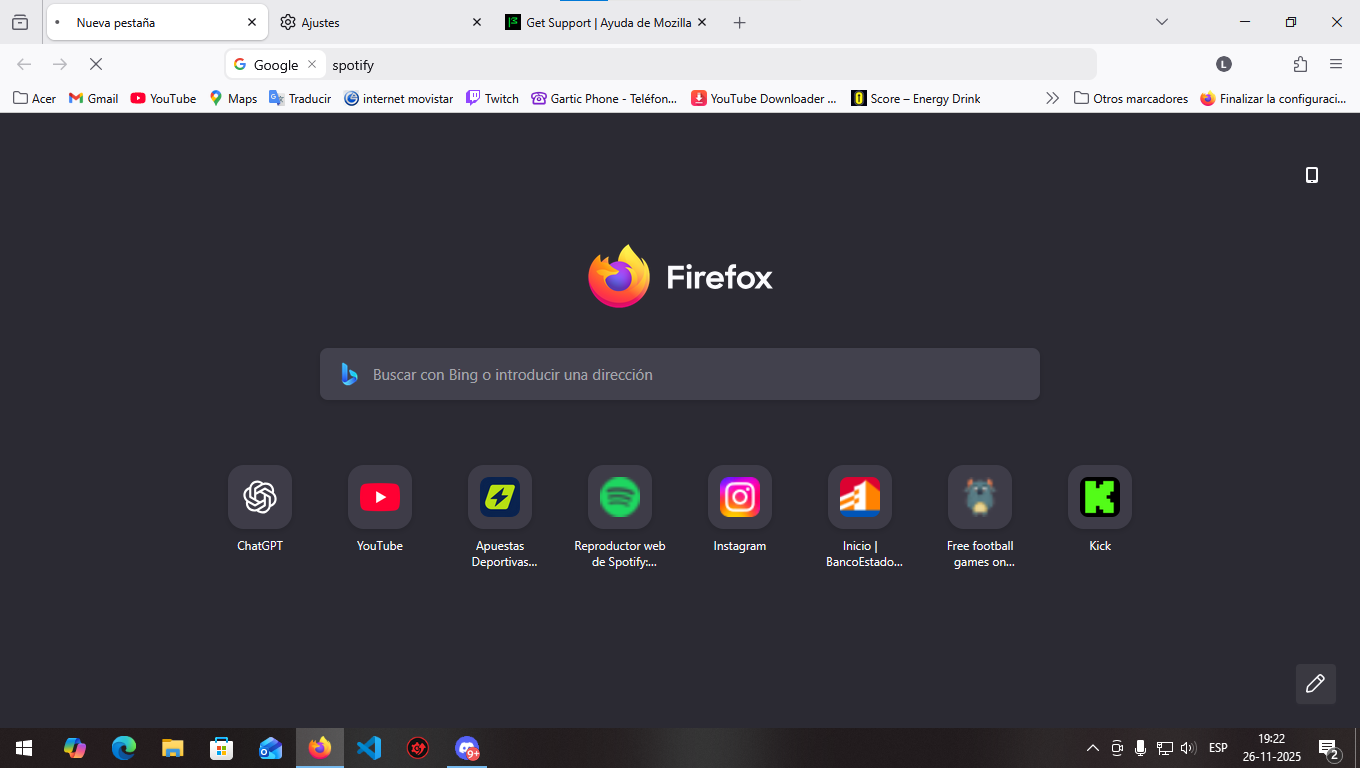Open the ChatGPT shortcut tile
The height and width of the screenshot is (768, 1360).
(260, 497)
